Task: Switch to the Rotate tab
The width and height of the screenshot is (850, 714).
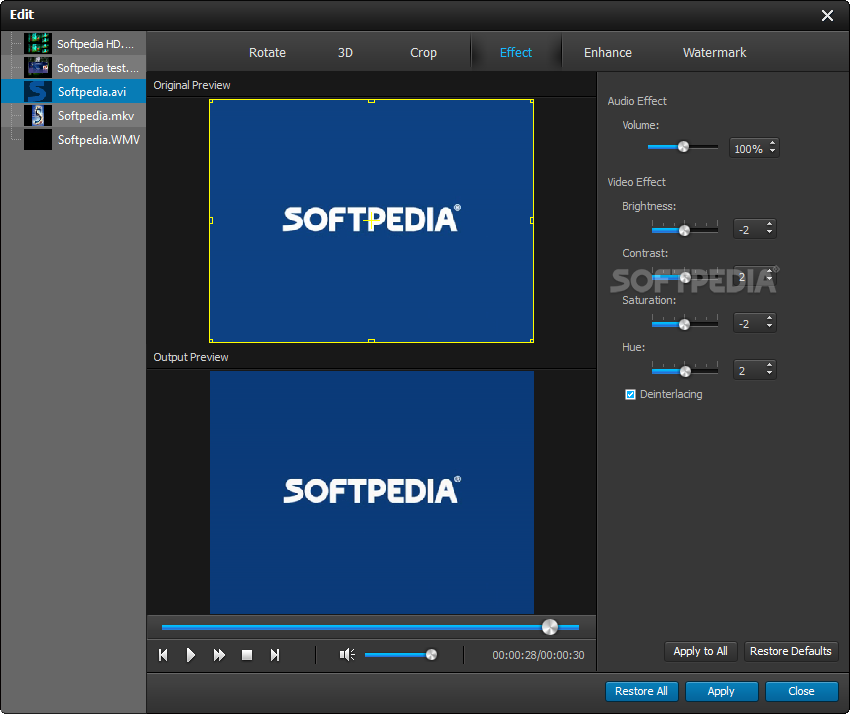Action: (267, 53)
